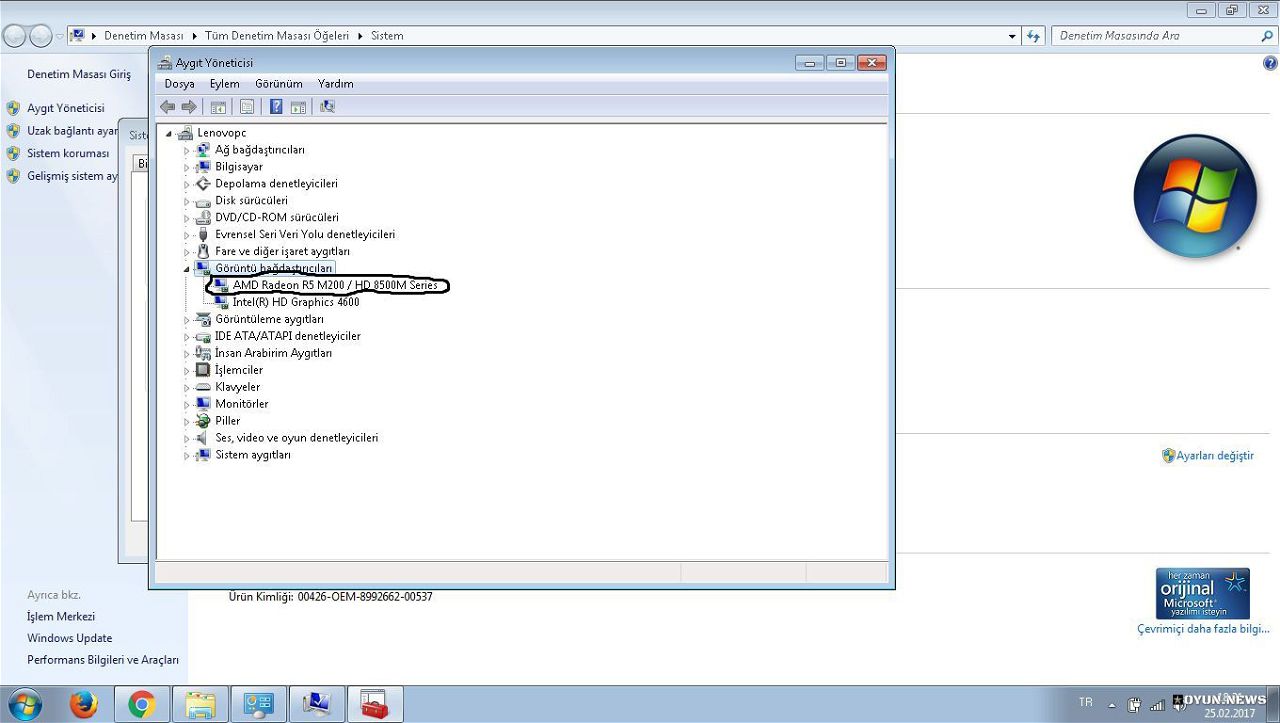Click the Lenovopc computer icon in the tree

point(185,132)
